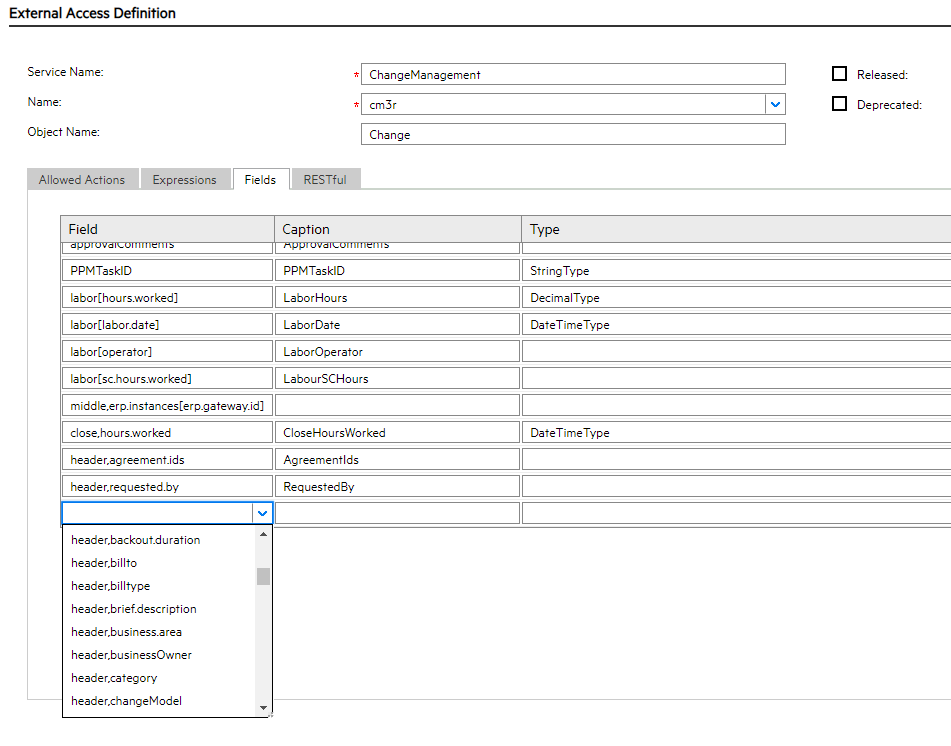
Task: Click the PPMTaskID field cell
Action: coord(167,271)
